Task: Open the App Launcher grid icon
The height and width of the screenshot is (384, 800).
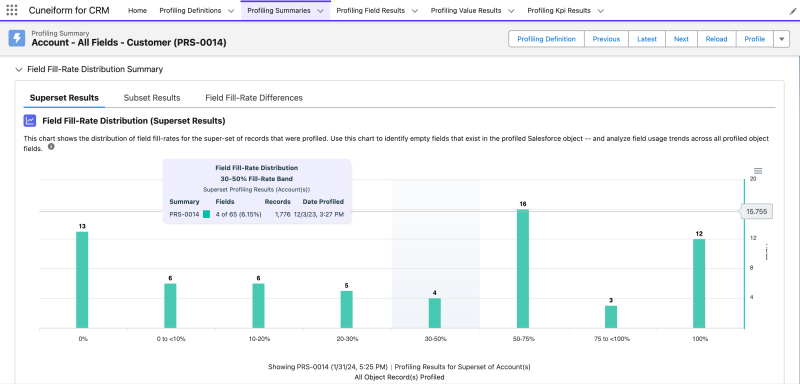Action: (x=11, y=10)
